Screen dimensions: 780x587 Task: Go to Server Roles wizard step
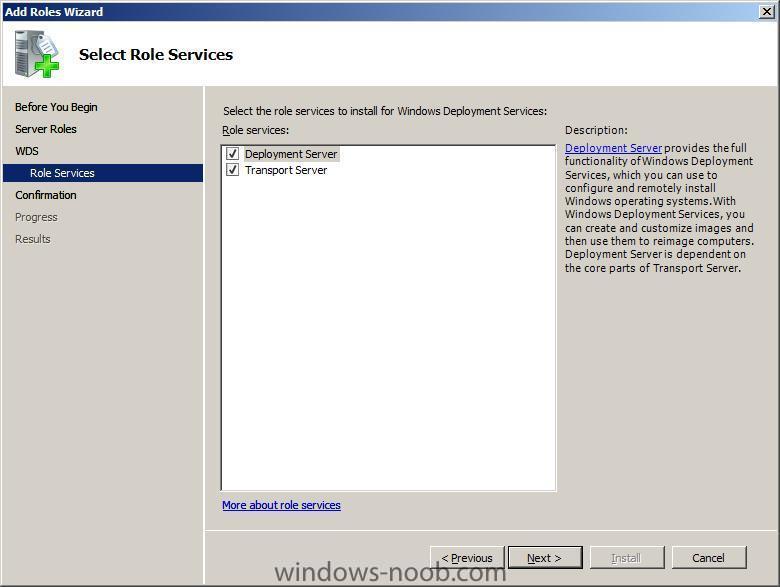pos(46,129)
